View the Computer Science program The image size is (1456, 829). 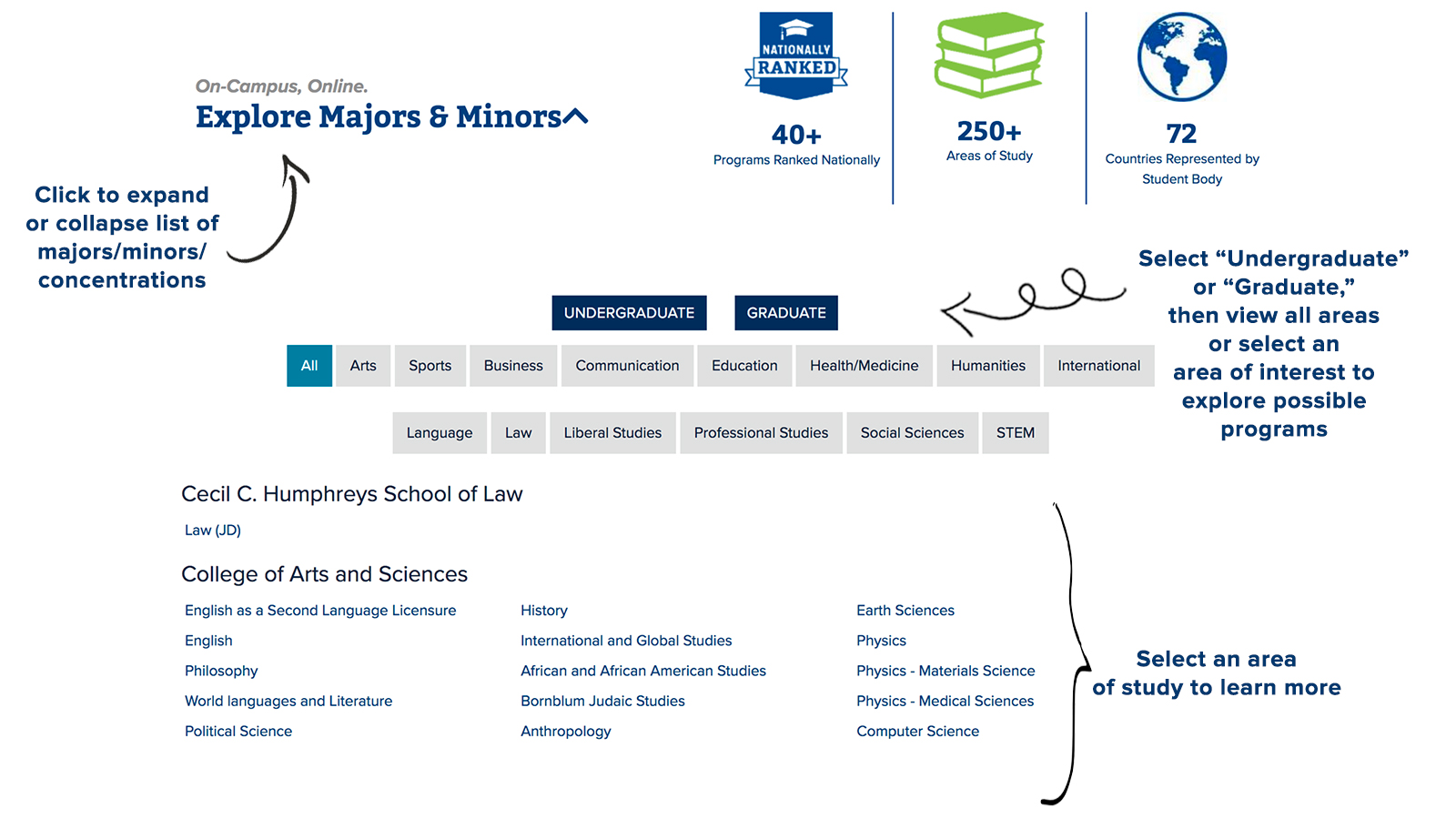point(917,731)
